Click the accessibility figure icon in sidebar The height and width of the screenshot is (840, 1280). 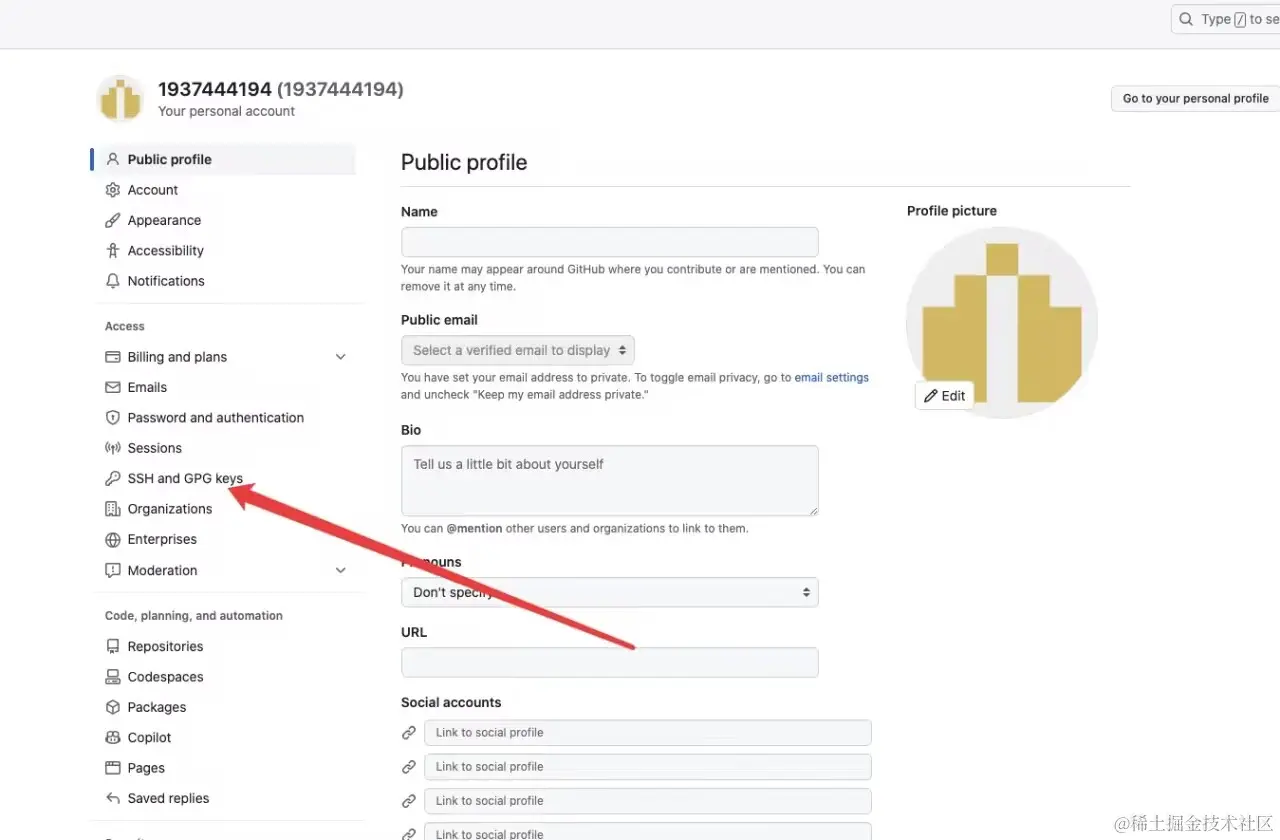pyautogui.click(x=113, y=250)
